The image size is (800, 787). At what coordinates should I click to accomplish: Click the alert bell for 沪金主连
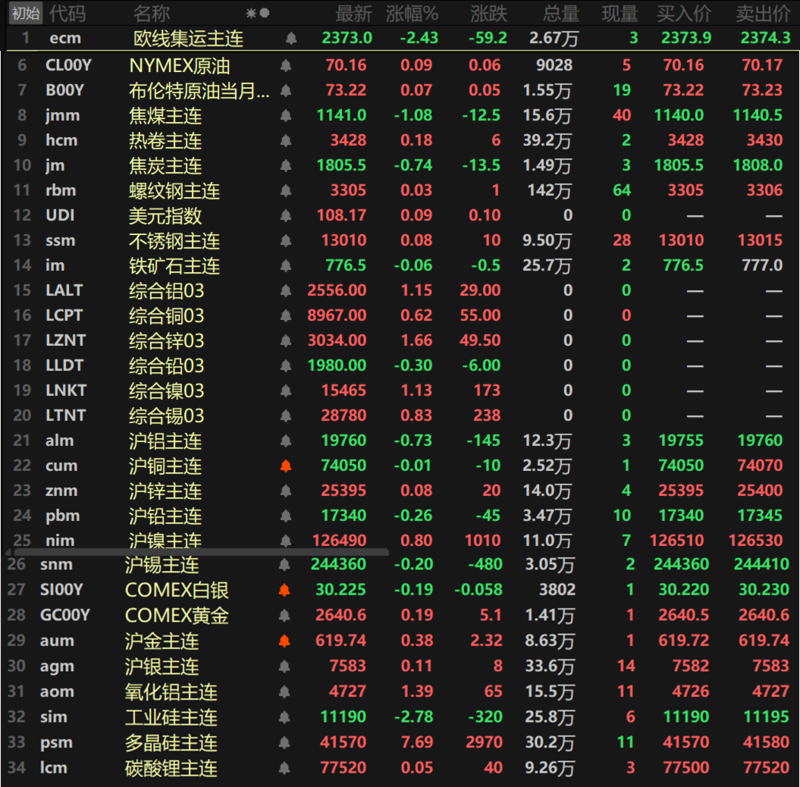tap(285, 640)
